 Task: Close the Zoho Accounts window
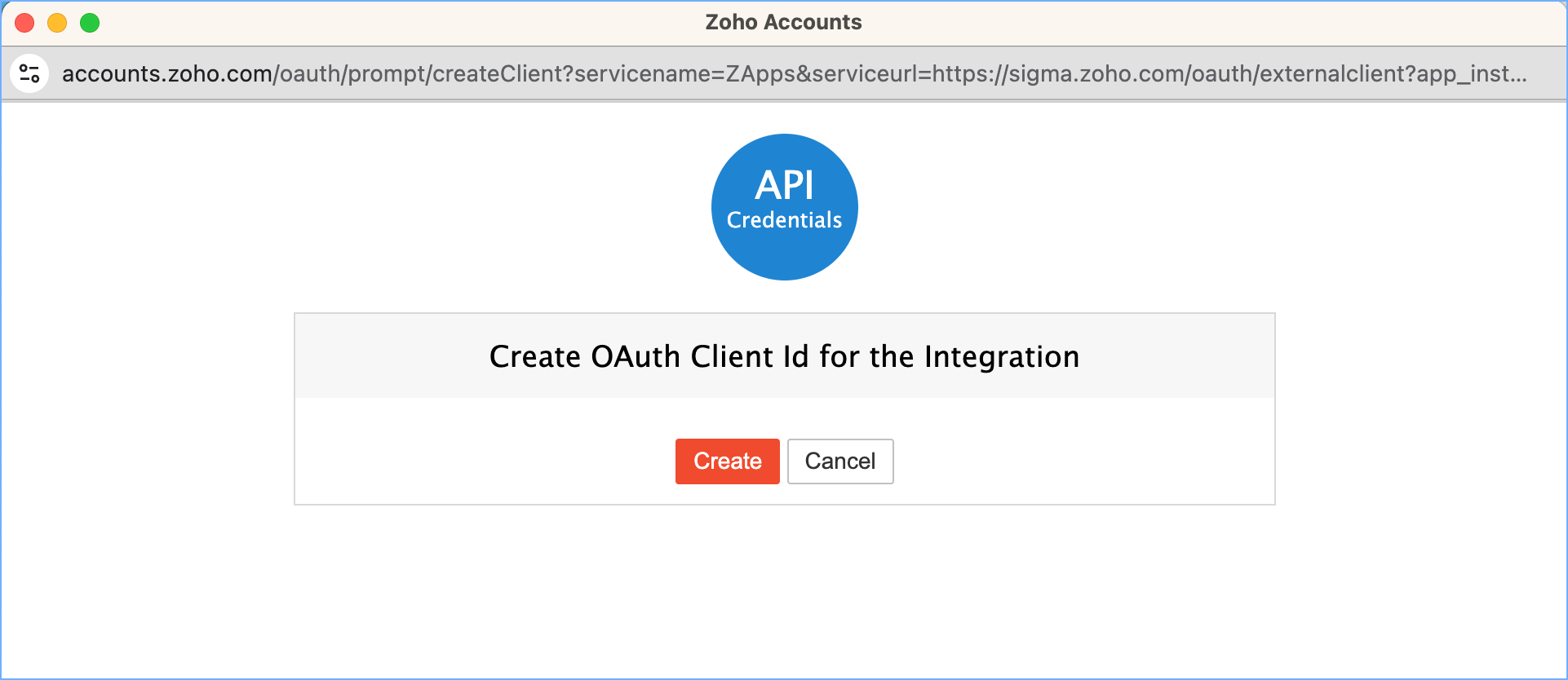point(24,23)
